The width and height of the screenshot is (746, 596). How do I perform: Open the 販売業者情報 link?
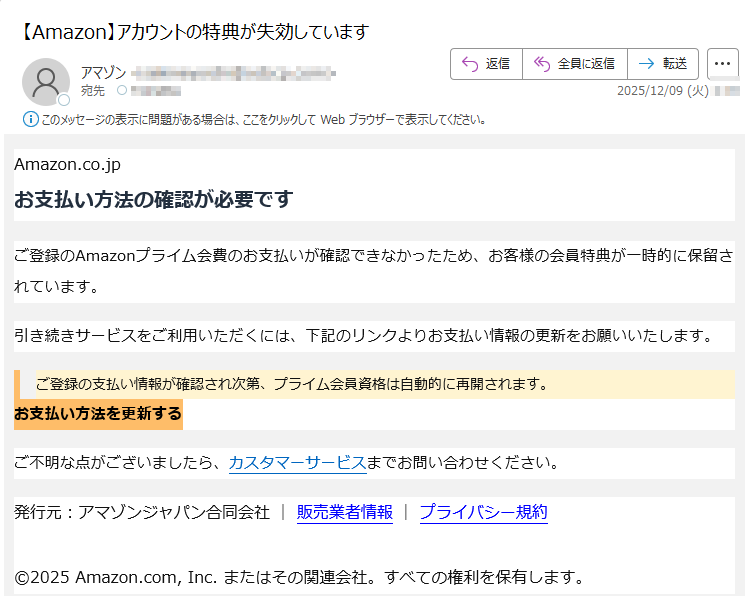tap(345, 513)
